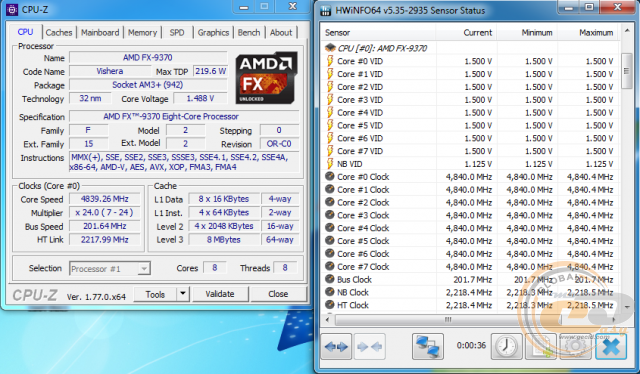Click the Multiplier value x 24.0

[104, 212]
